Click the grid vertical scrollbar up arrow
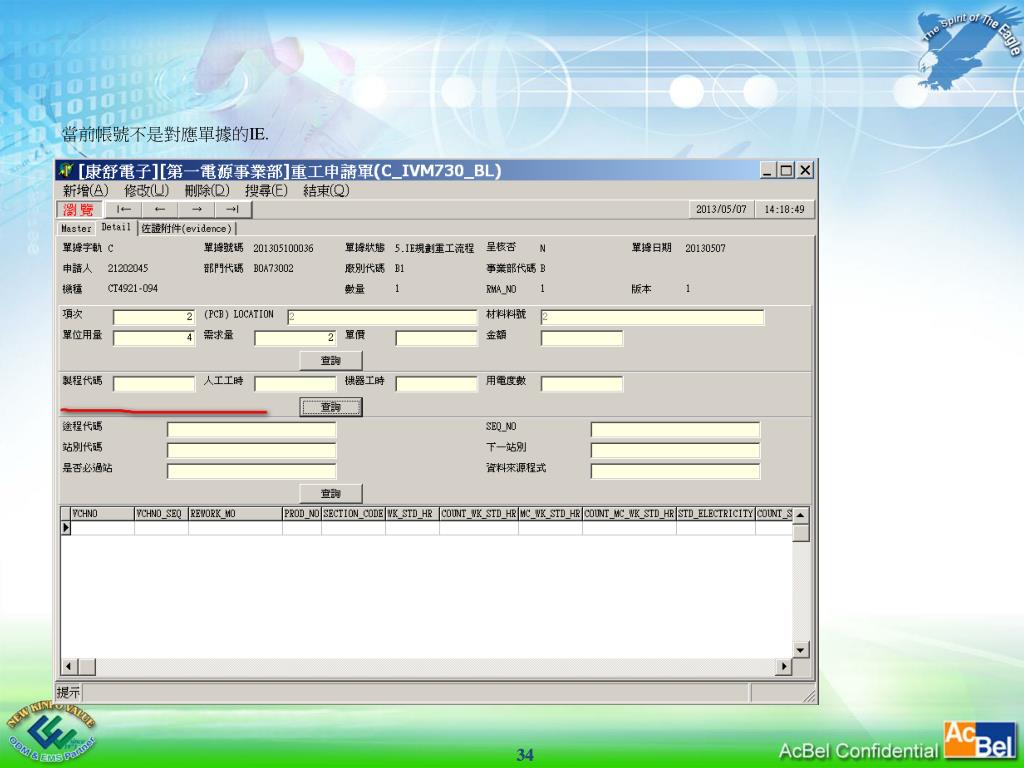This screenshot has height=768, width=1024. coord(801,515)
